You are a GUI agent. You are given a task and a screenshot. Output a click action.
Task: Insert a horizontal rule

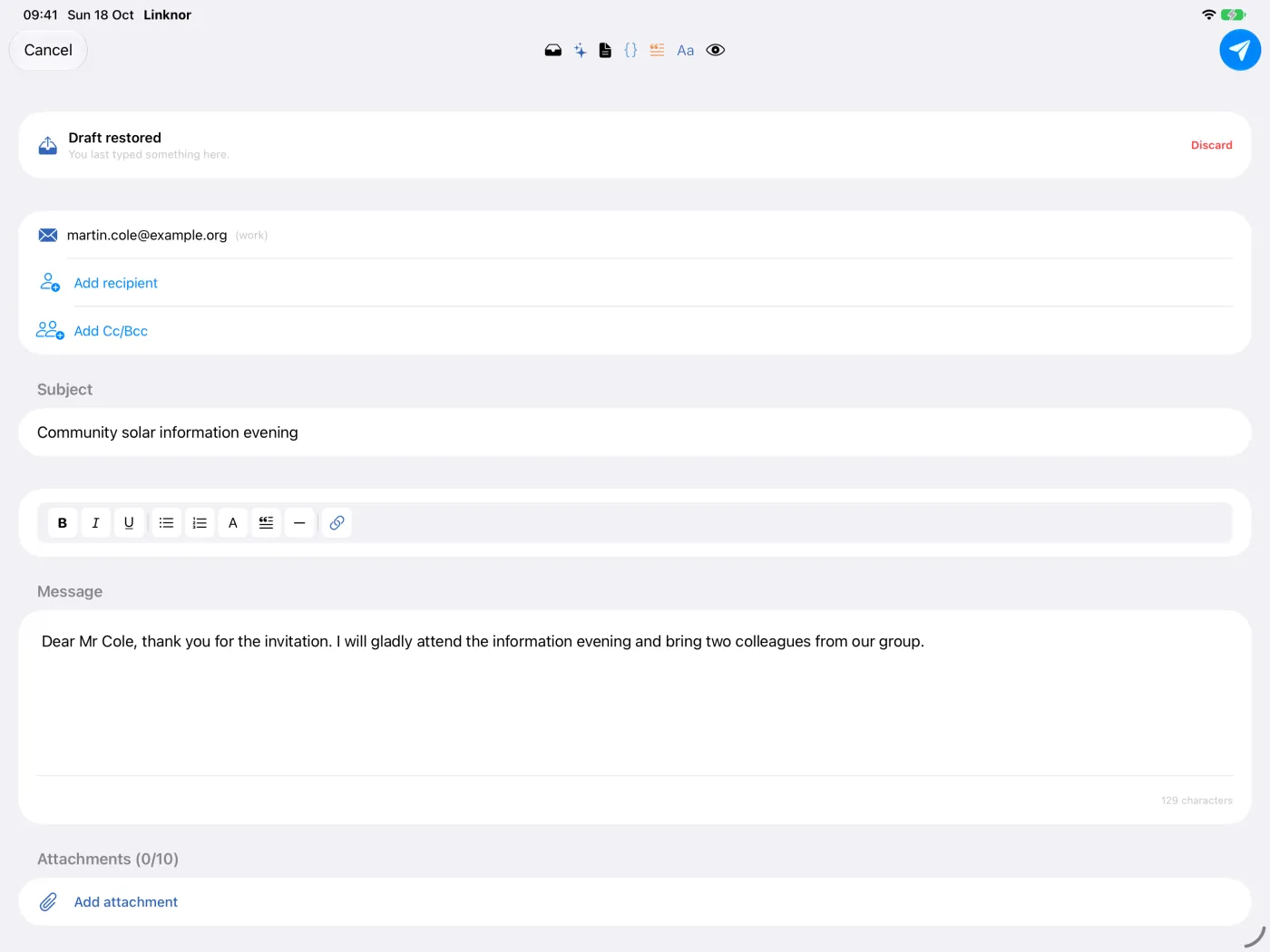pos(299,523)
